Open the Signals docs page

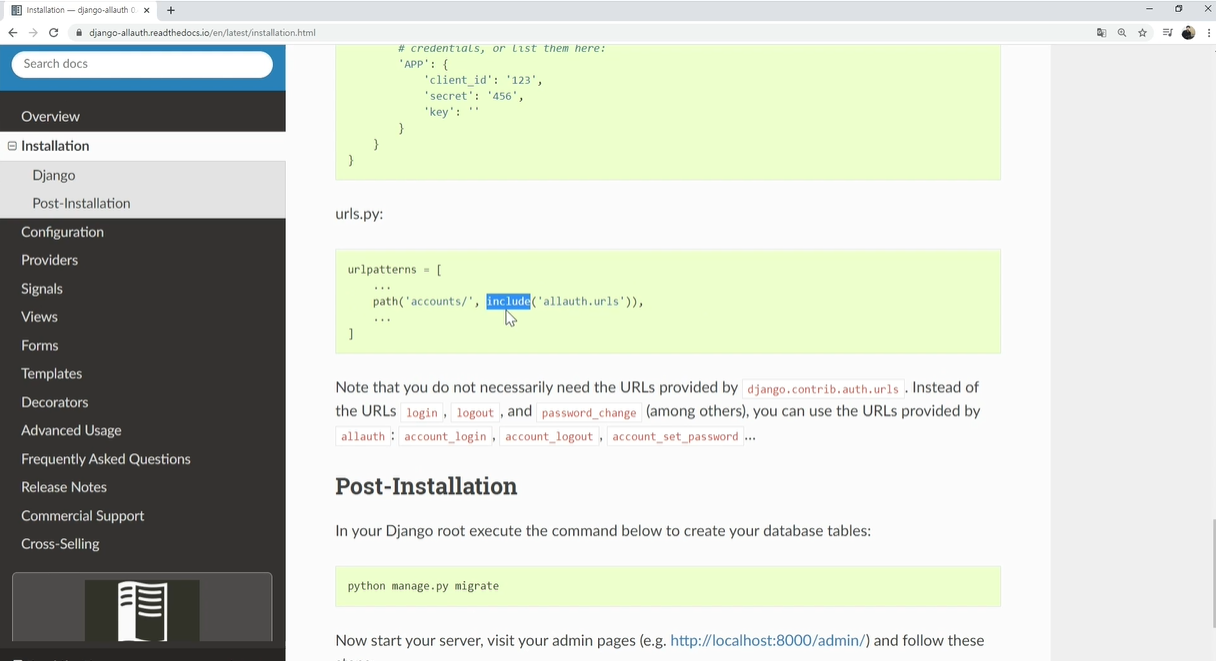(42, 288)
